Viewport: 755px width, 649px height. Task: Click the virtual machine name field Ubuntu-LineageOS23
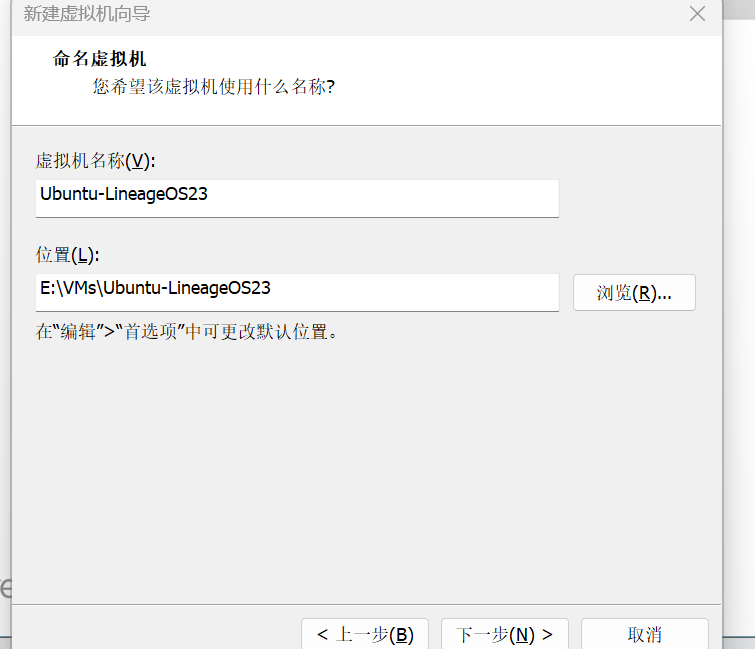(297, 198)
